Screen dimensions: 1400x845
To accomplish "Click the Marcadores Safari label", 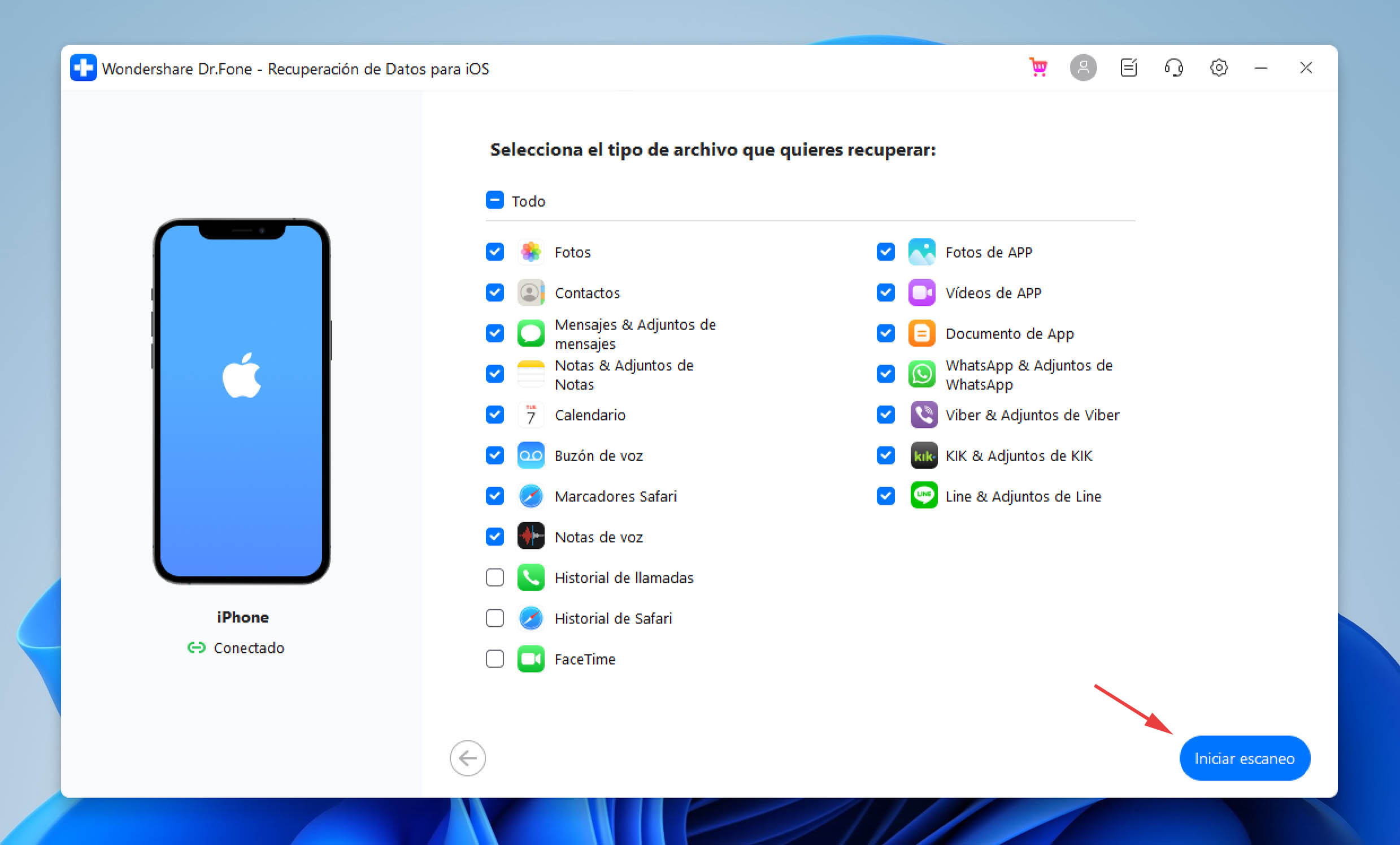I will coord(616,496).
